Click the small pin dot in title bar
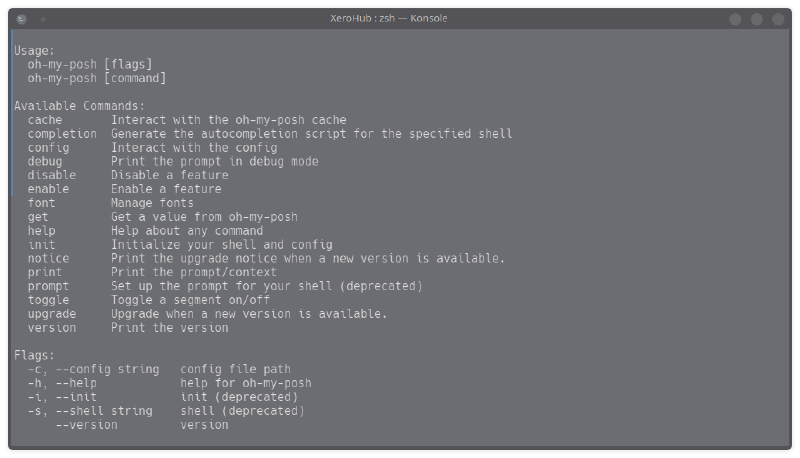This screenshot has height=458, width=800. [x=43, y=18]
